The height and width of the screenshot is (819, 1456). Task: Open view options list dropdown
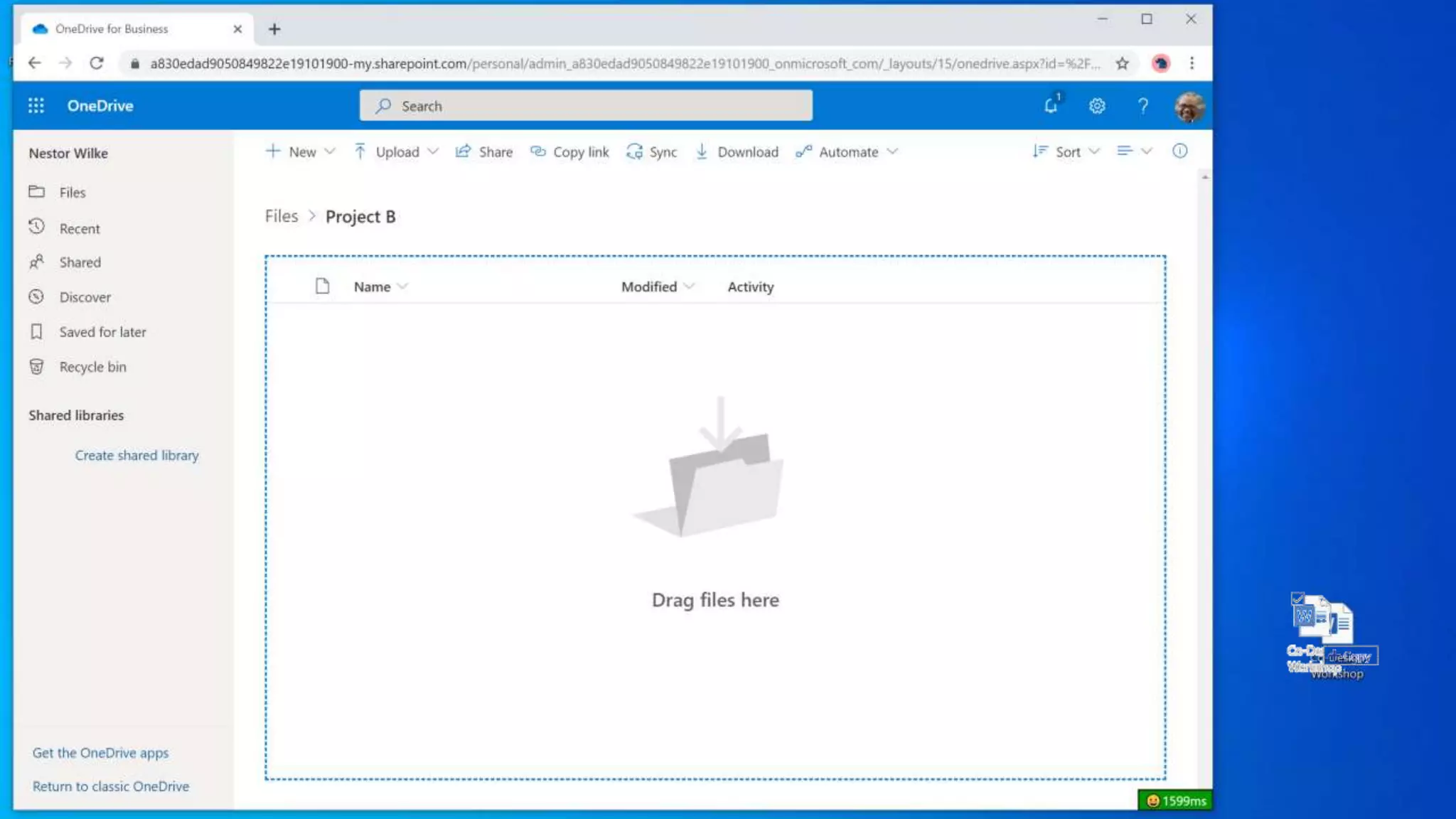pos(1134,151)
